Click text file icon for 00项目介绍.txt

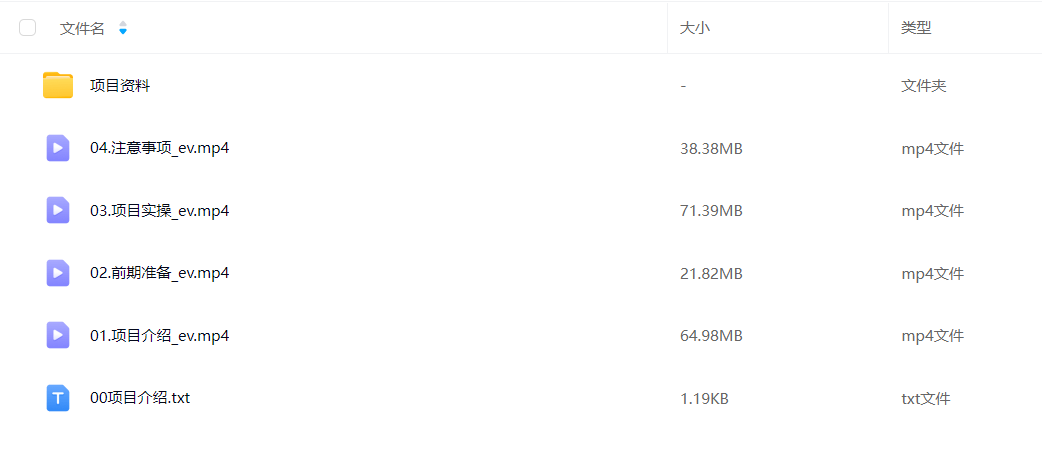click(x=58, y=398)
